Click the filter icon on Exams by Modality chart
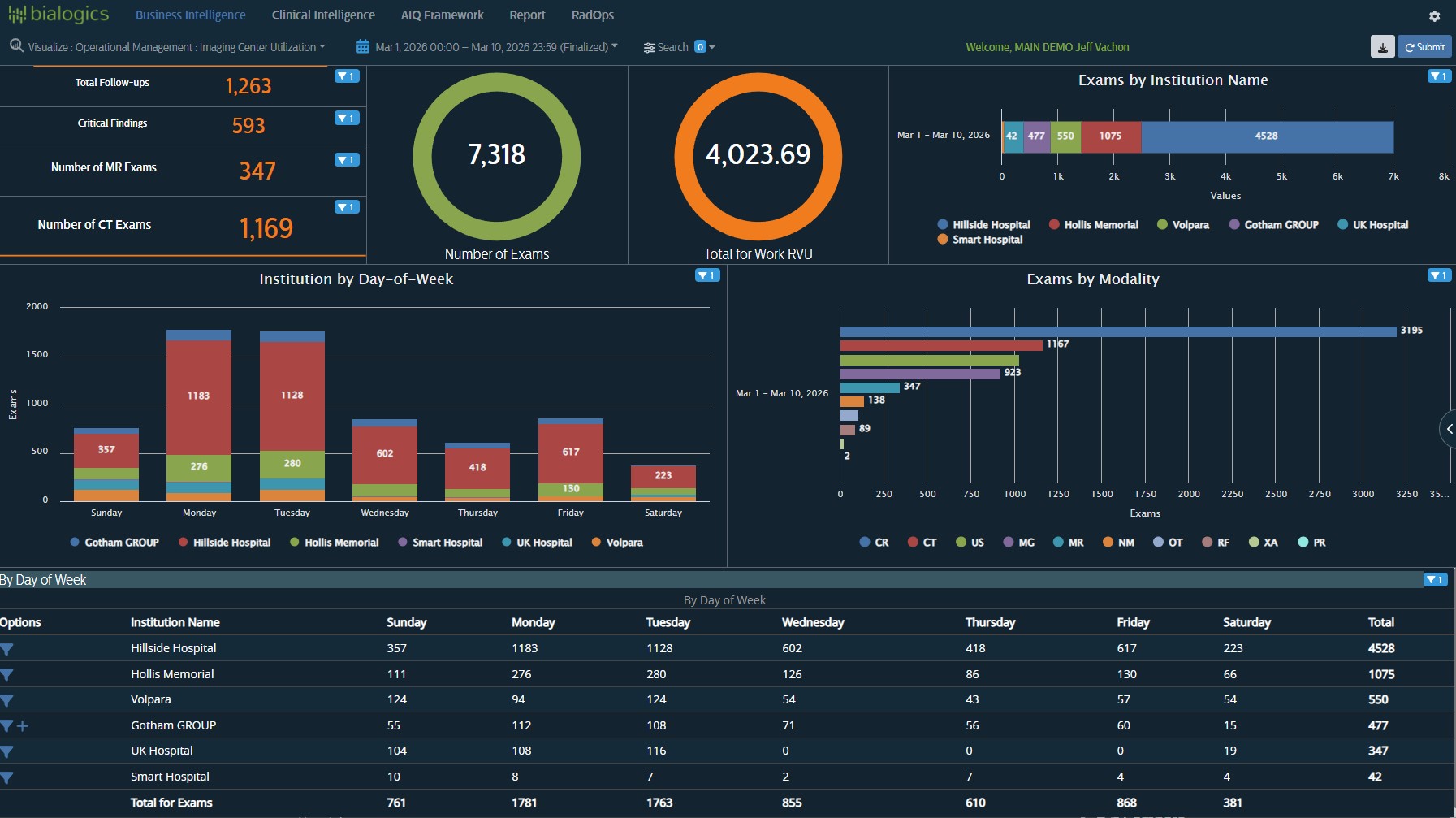Image resolution: width=1456 pixels, height=818 pixels. click(x=1441, y=275)
